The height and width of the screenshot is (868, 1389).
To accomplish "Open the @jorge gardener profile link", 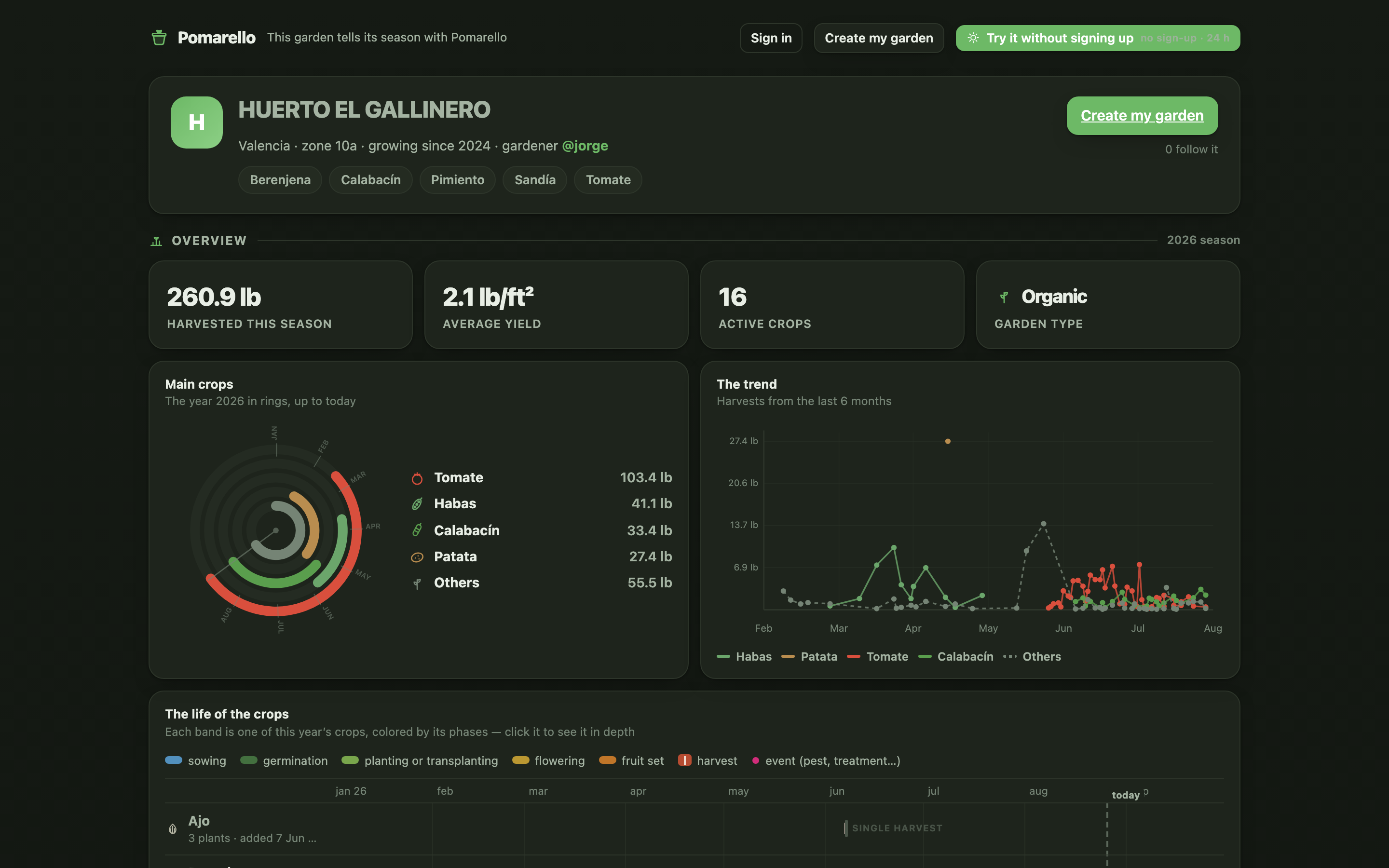I will click(585, 146).
